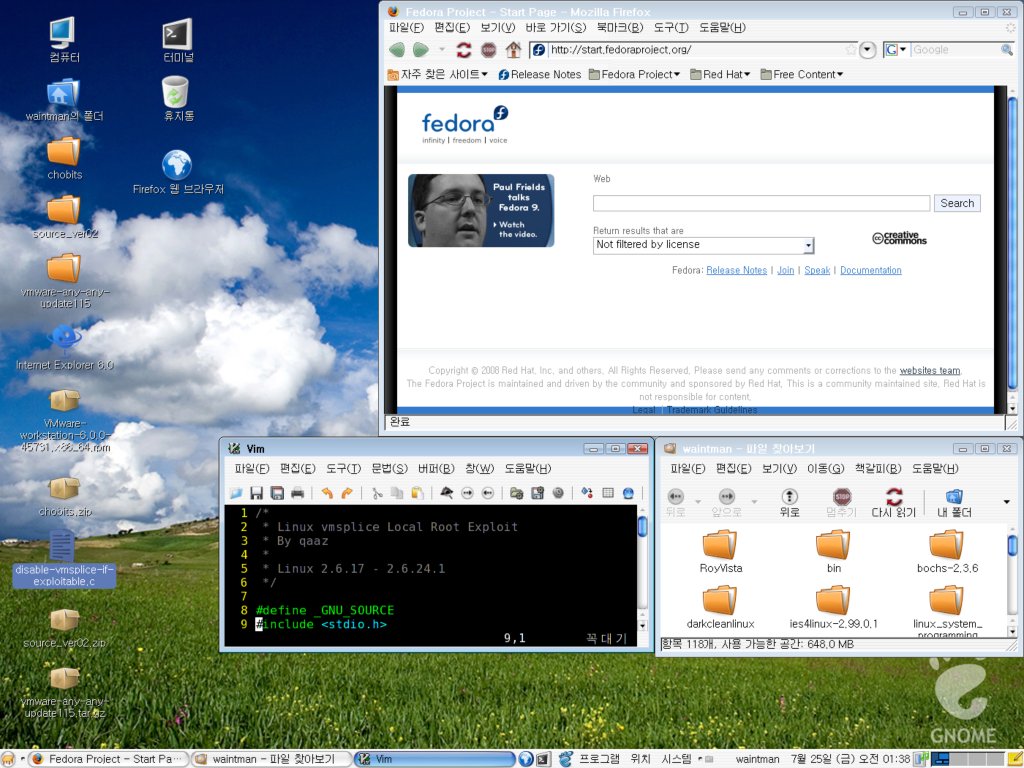Click Vim load session icon
The height and width of the screenshot is (768, 1024).
tap(517, 493)
